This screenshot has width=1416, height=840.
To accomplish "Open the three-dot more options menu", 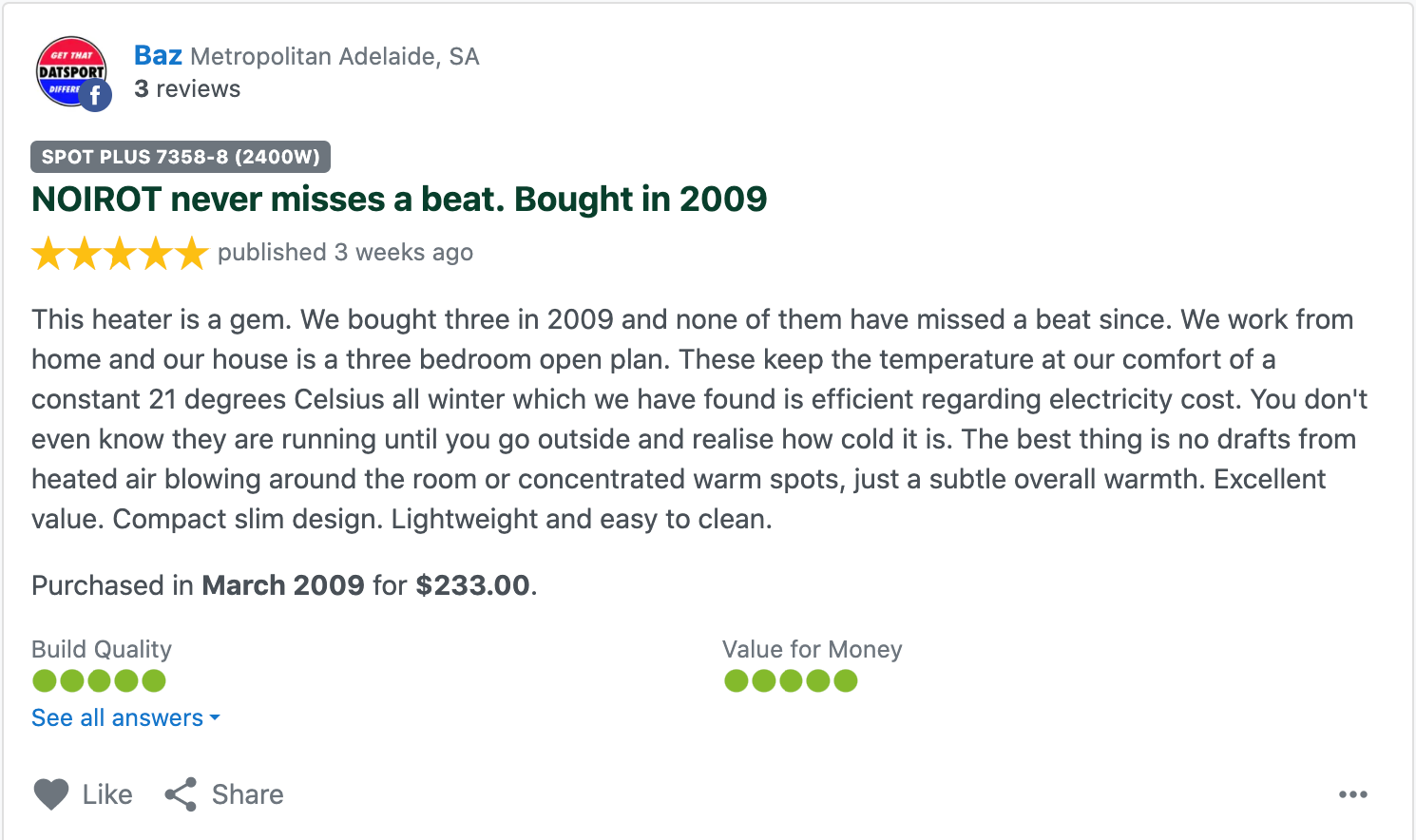I will click(x=1352, y=794).
